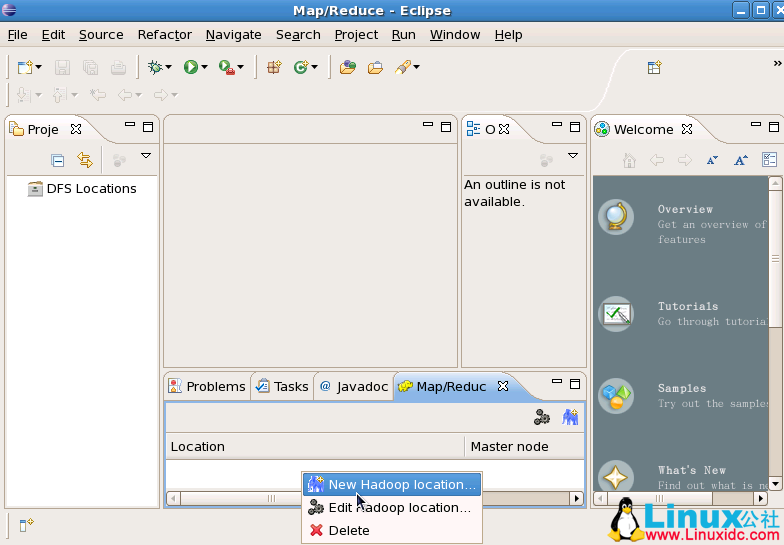Expand the External Tools dropdown arrow
This screenshot has height=545, width=784.
(x=240, y=67)
